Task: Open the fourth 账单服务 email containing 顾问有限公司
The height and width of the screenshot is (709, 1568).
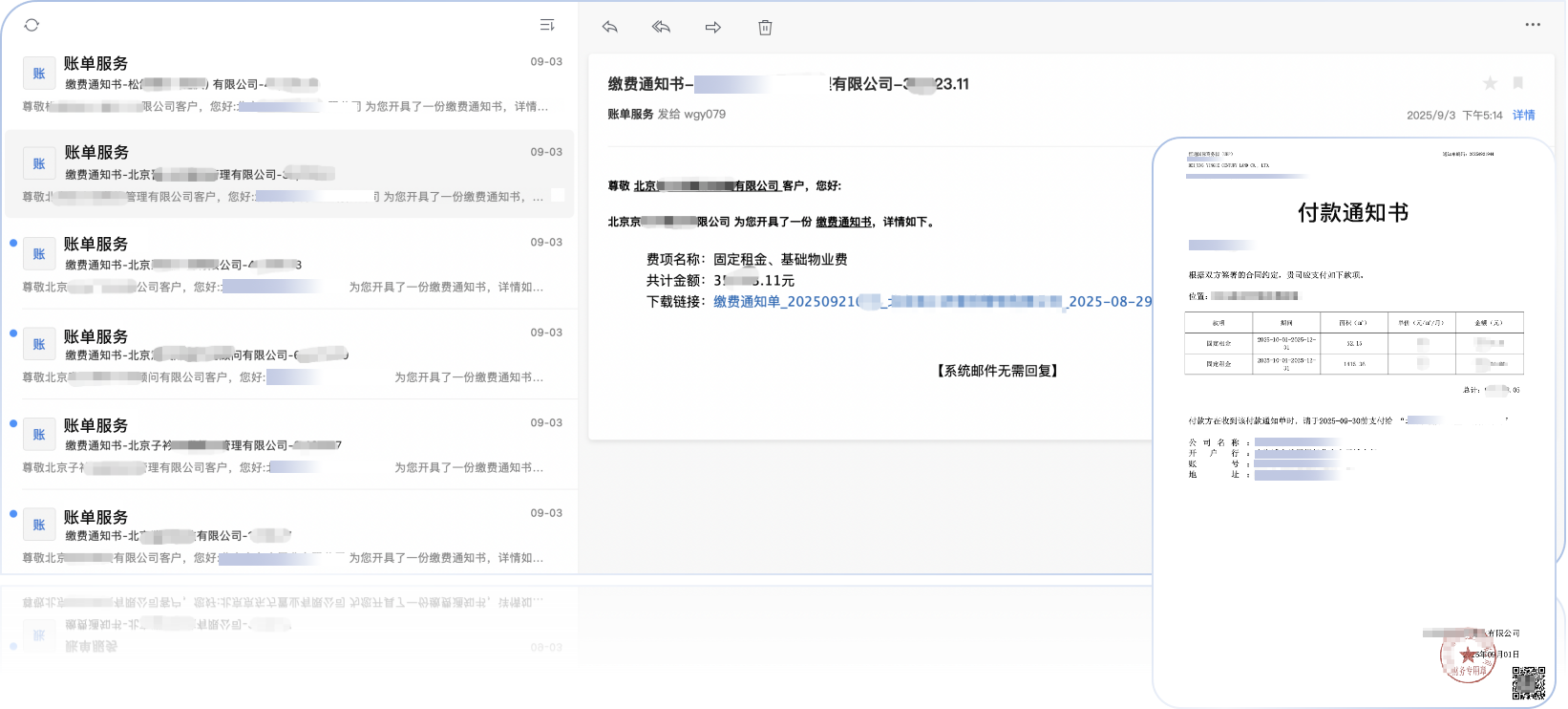Action: click(x=286, y=354)
